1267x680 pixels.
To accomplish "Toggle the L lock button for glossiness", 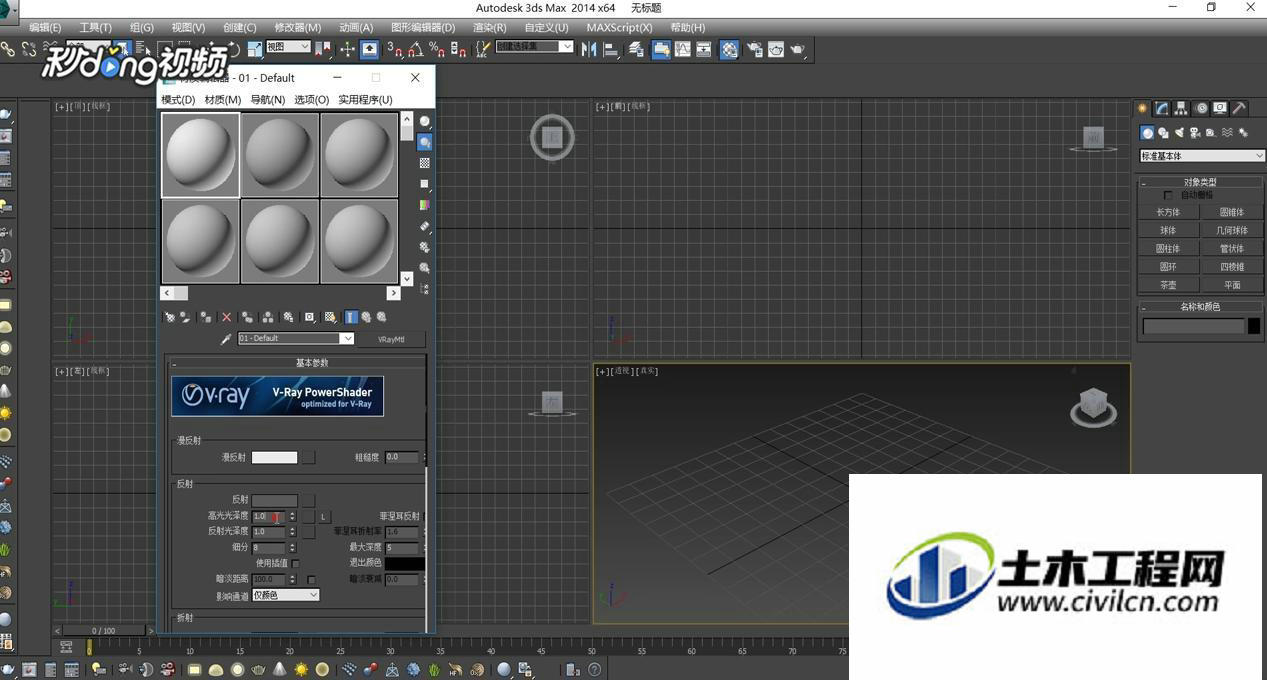I will (323, 516).
